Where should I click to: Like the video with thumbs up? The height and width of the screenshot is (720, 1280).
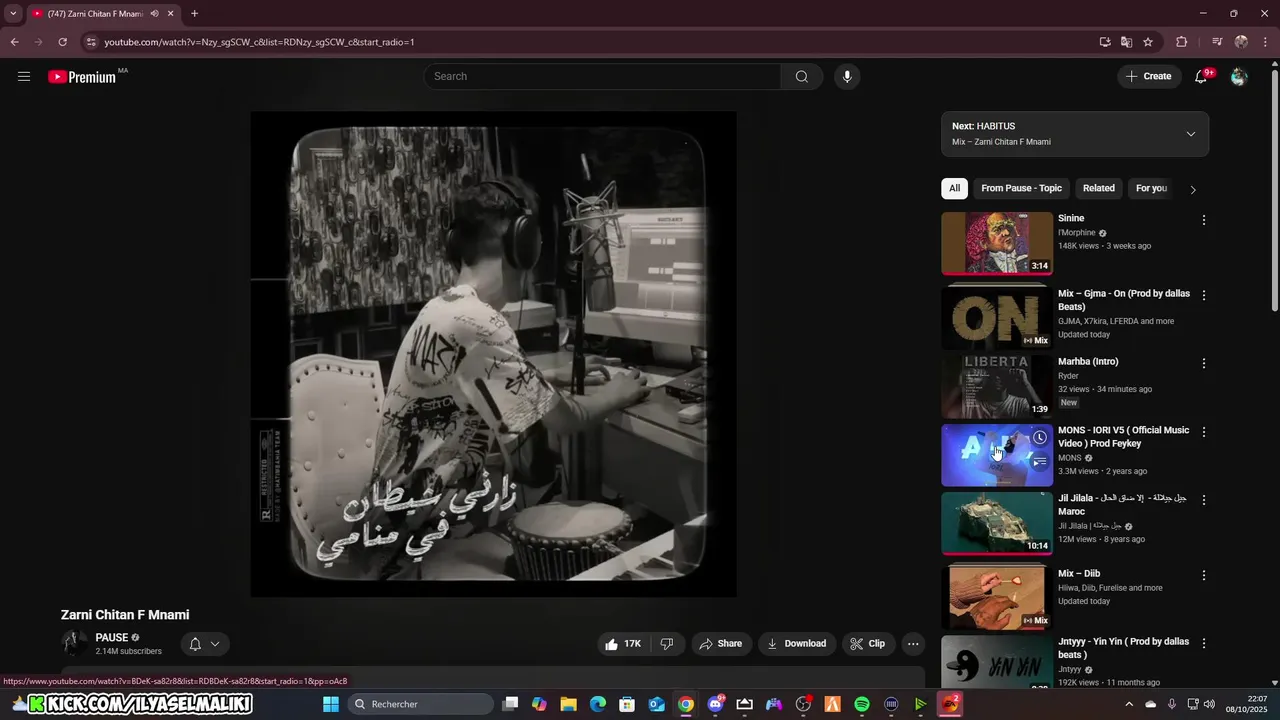click(623, 644)
